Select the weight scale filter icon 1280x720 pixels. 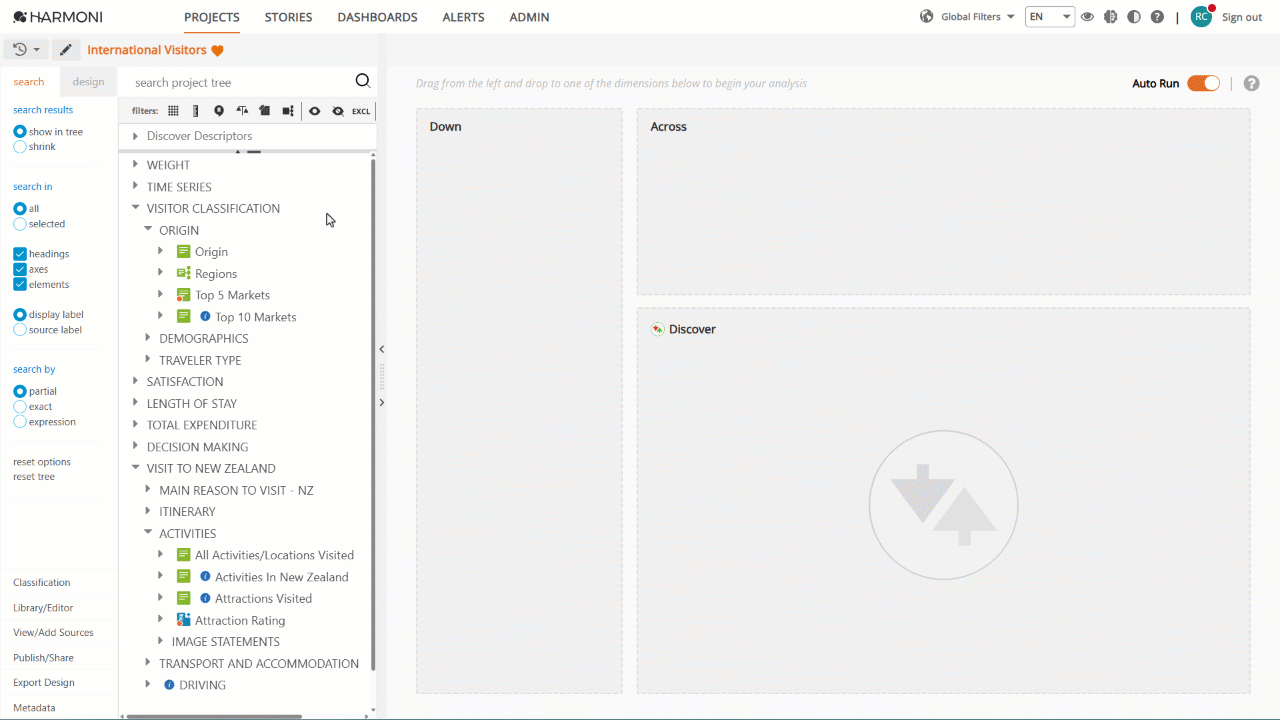(x=242, y=111)
